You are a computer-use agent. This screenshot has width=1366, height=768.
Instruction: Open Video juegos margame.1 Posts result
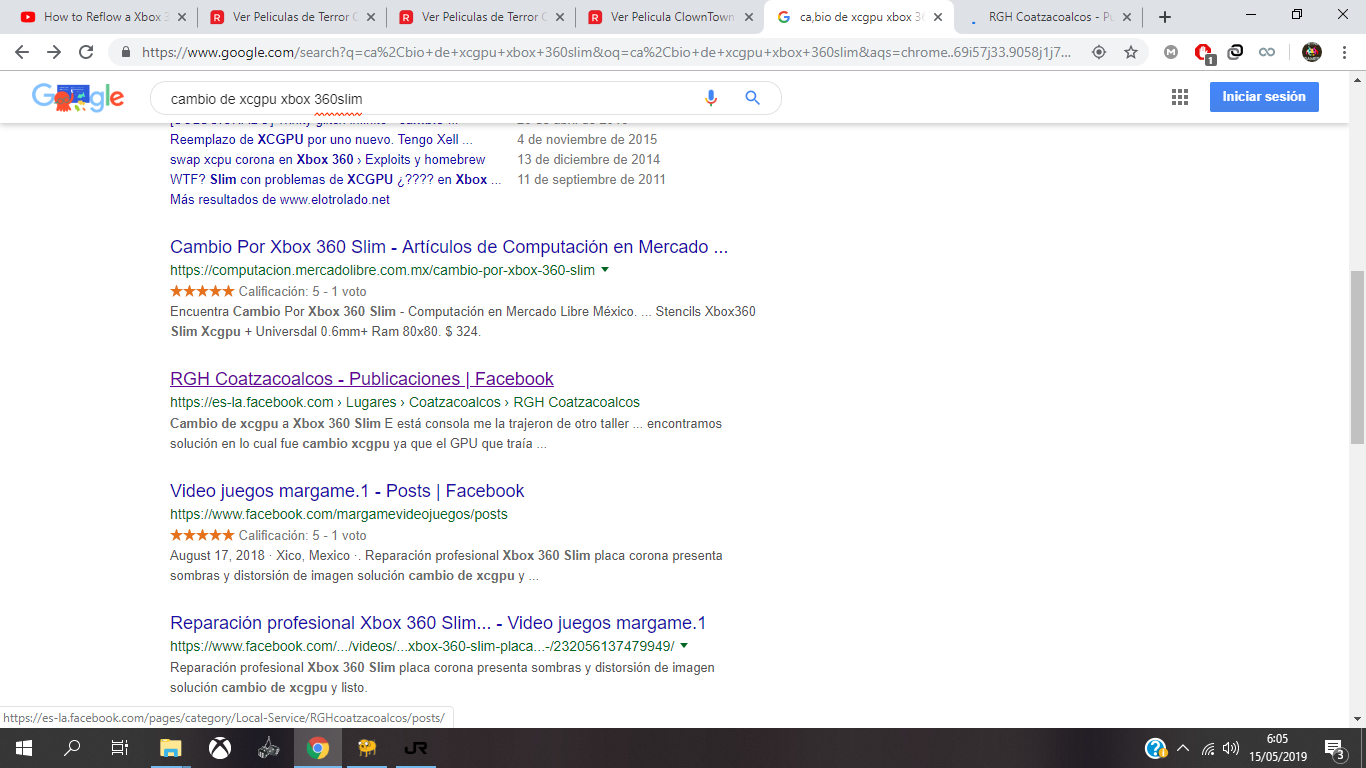347,491
